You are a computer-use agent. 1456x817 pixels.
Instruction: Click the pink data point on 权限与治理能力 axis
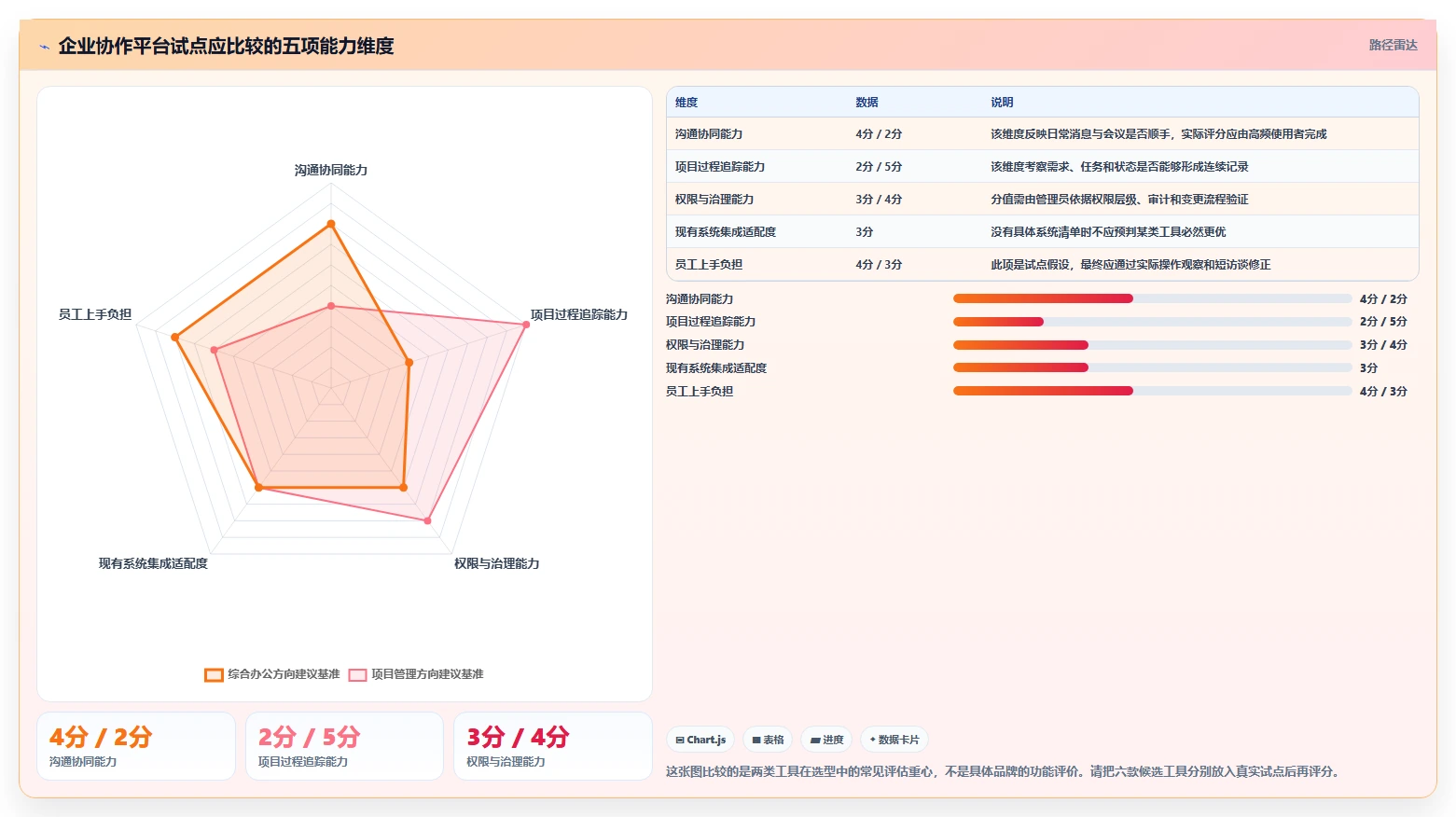point(428,520)
